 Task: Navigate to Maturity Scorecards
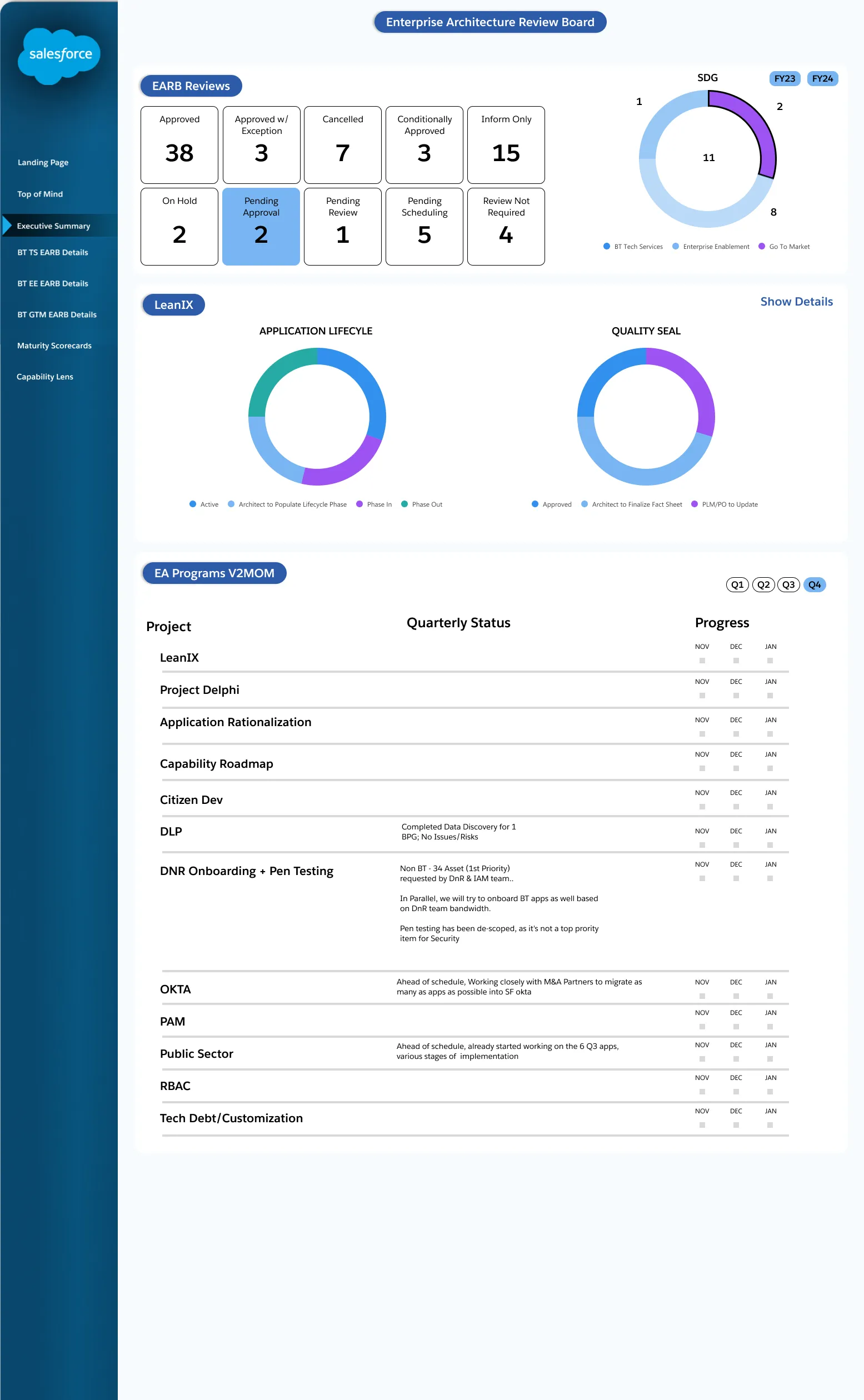click(x=54, y=346)
